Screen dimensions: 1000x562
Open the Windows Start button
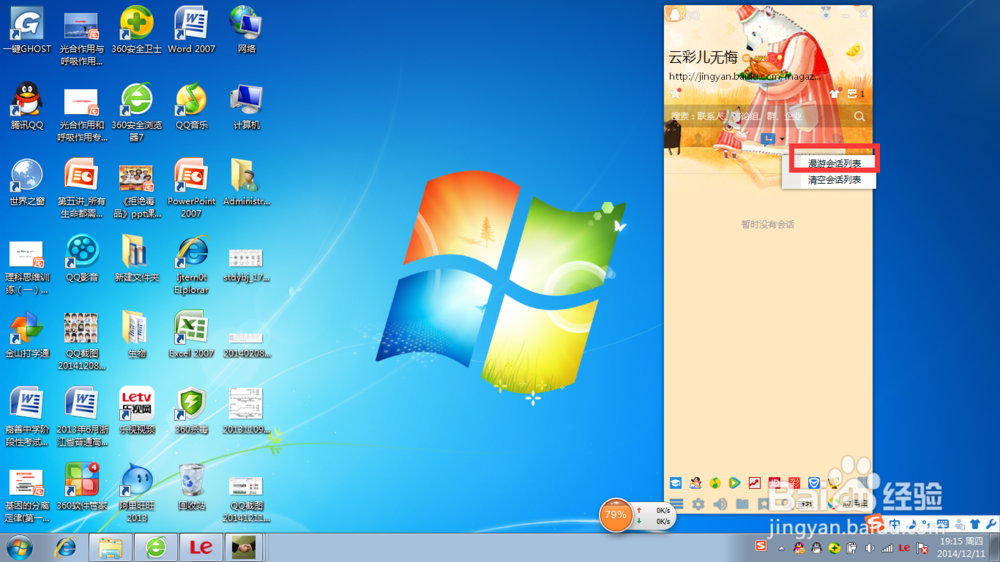point(20,547)
